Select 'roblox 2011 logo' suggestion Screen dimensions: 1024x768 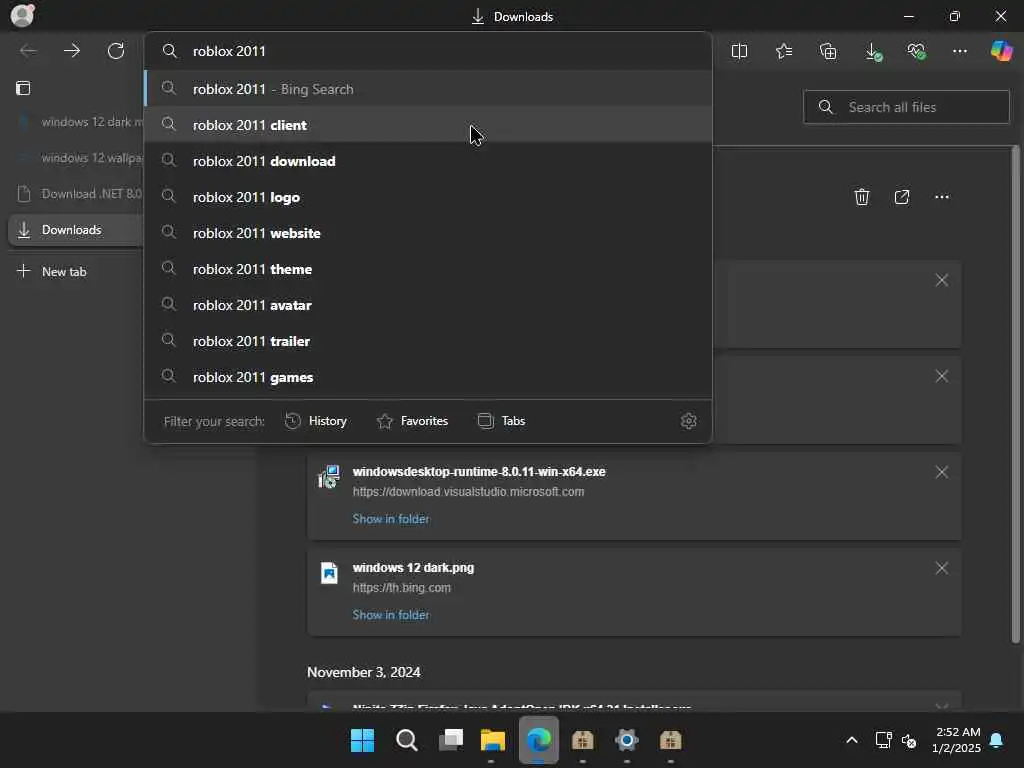pos(428,197)
